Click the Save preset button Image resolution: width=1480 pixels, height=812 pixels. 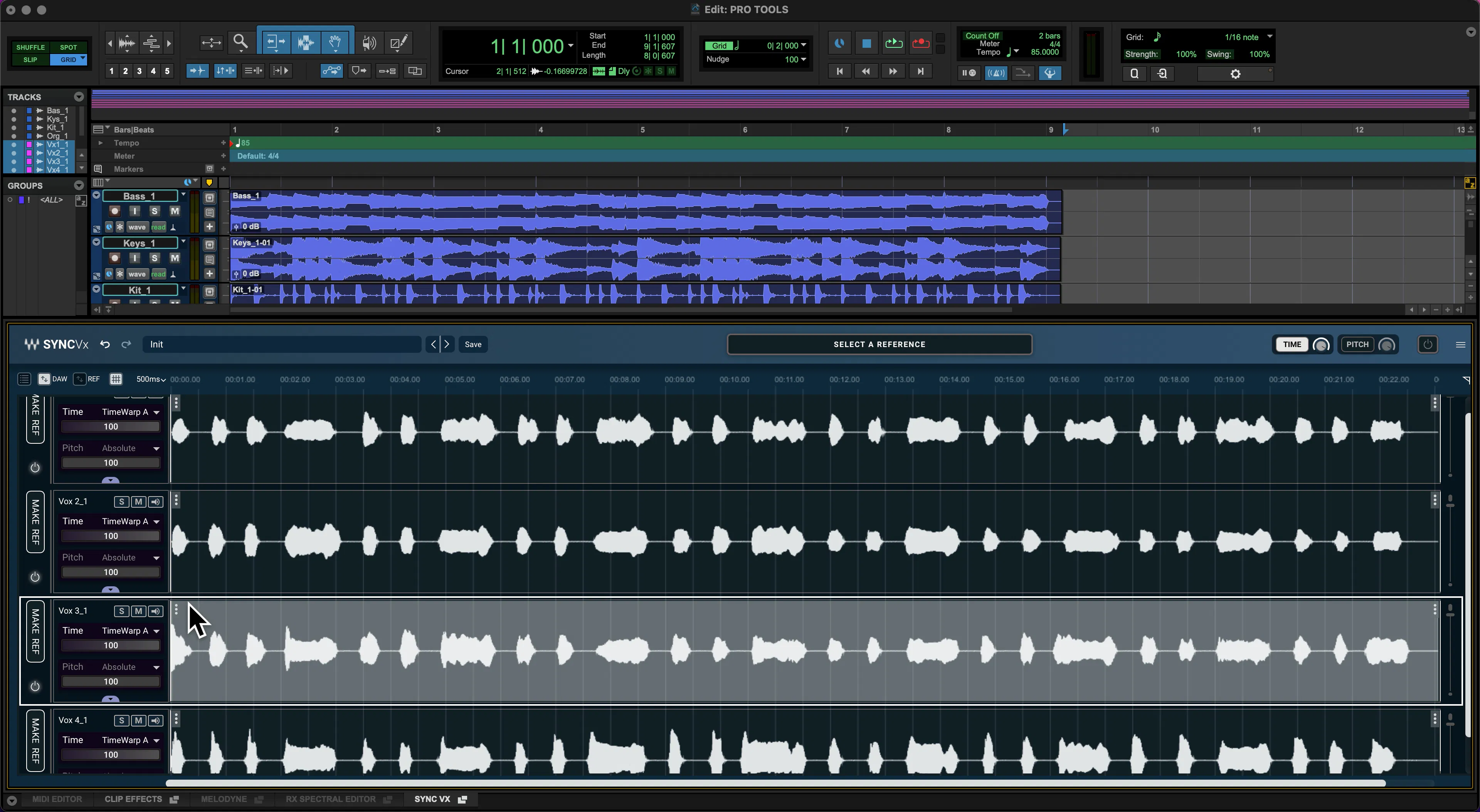point(473,344)
